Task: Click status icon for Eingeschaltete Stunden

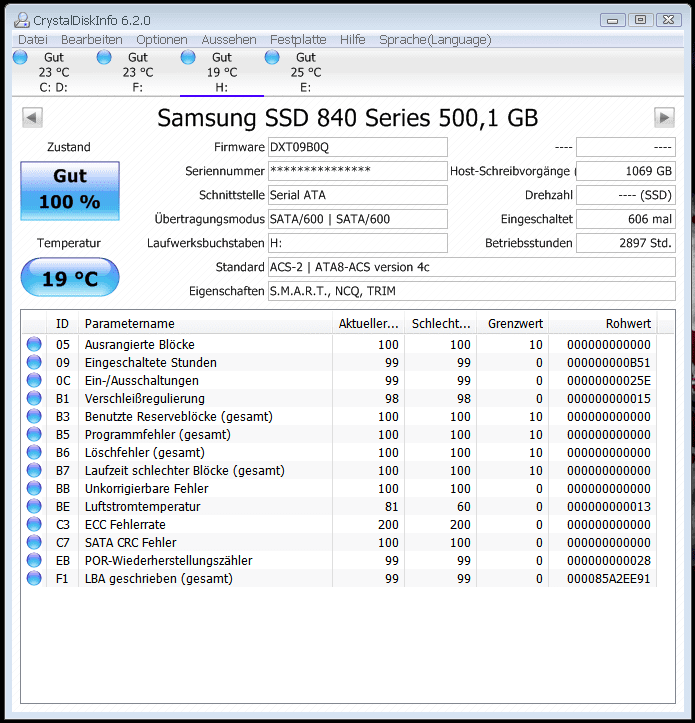Action: pos(34,362)
